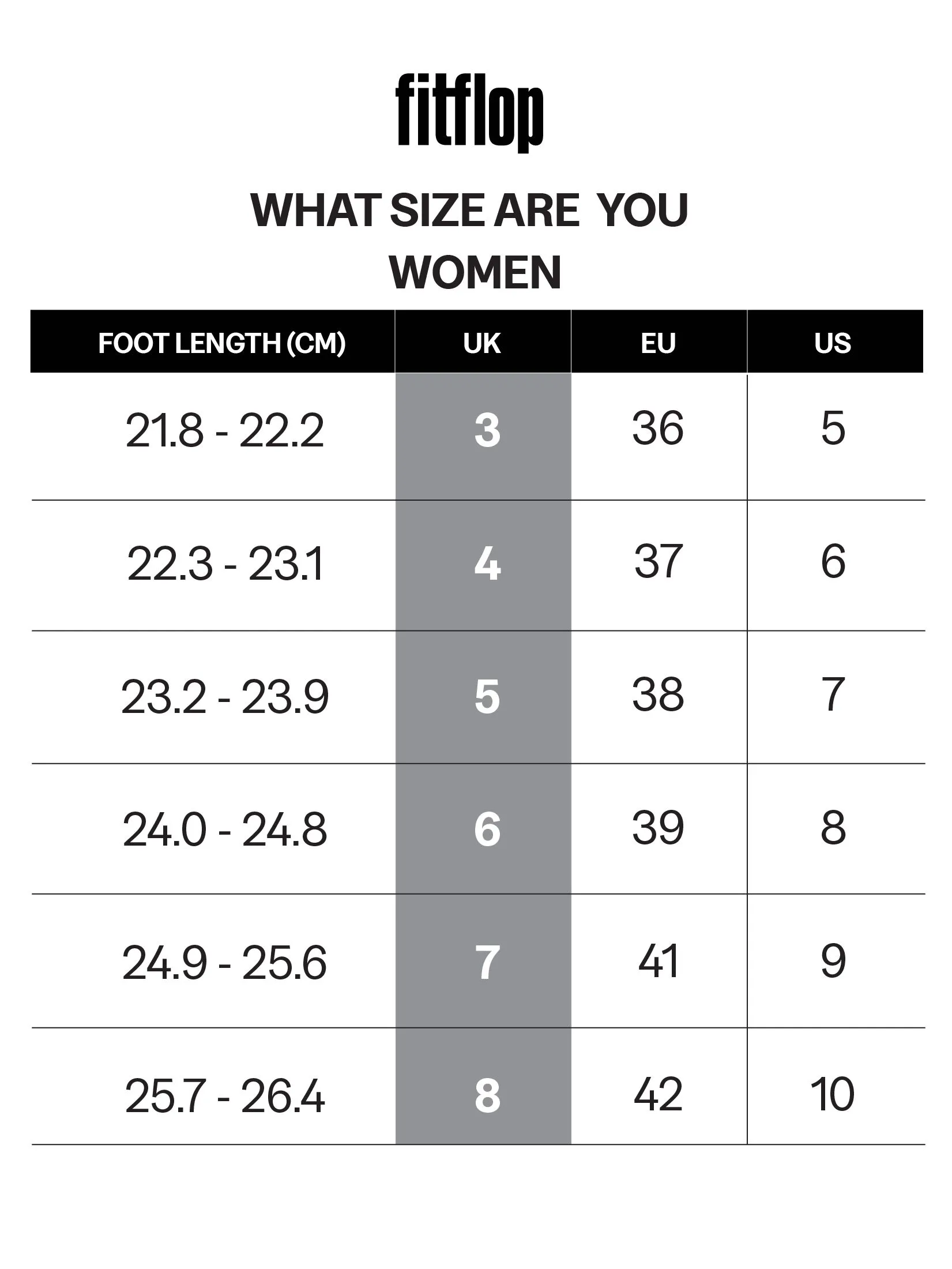Screen dimensions: 952x1269
Task: Select the FOOT LENGTH (CM) column header
Action: (222, 343)
